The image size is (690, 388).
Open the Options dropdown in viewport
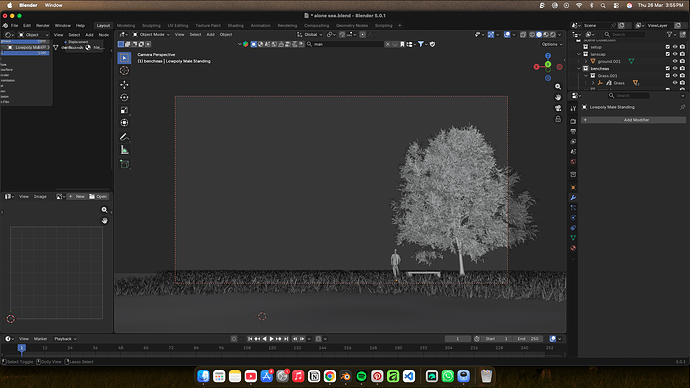[x=552, y=44]
